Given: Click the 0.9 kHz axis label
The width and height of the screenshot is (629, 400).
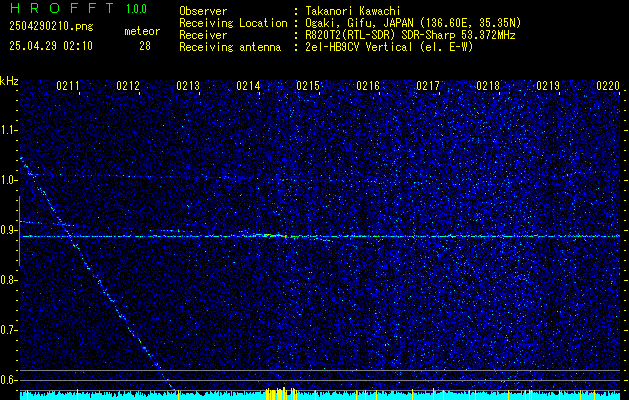Looking at the screenshot, I should pos(9,230).
